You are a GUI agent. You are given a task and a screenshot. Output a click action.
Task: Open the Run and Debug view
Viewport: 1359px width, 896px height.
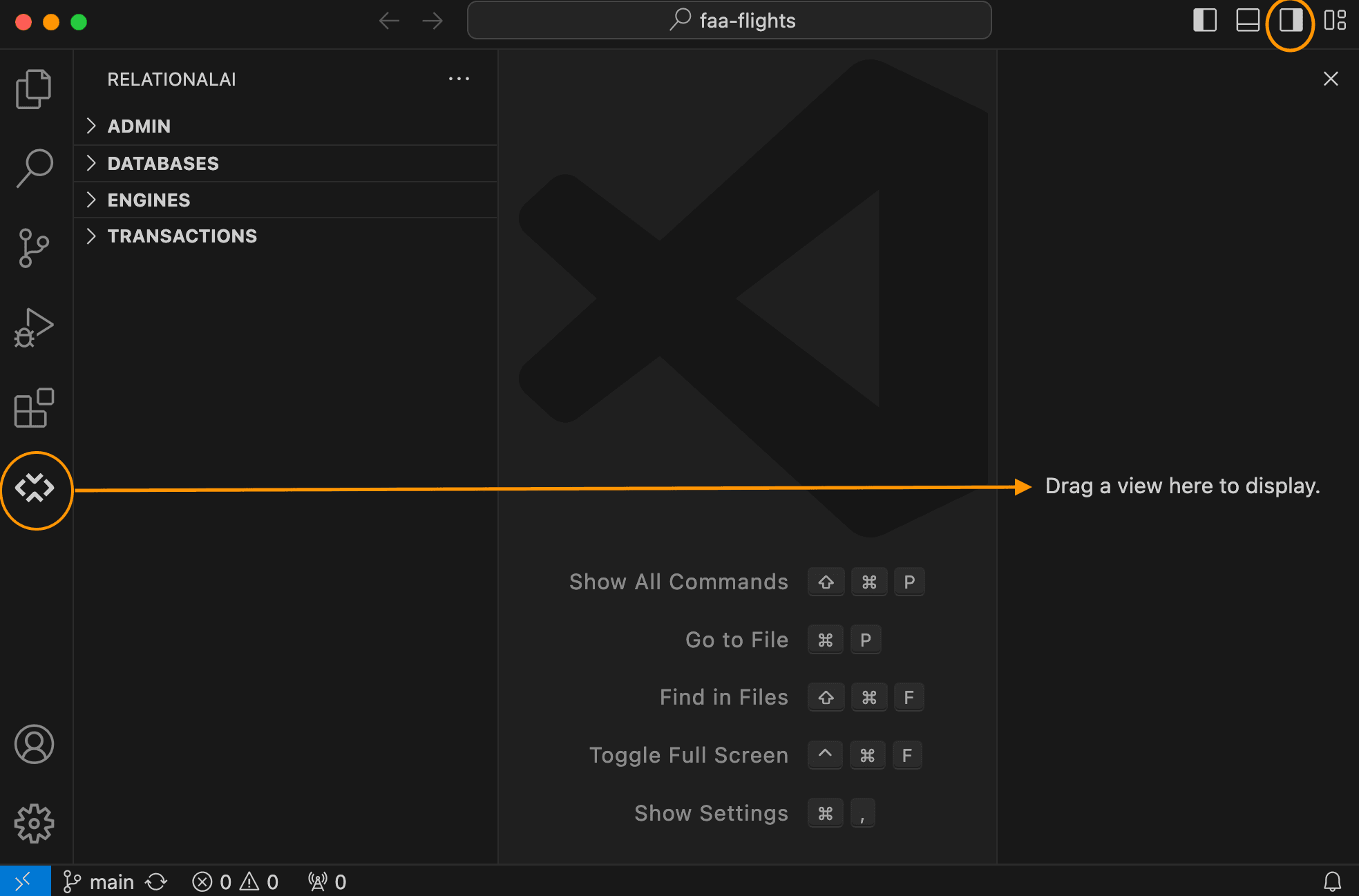tap(34, 327)
